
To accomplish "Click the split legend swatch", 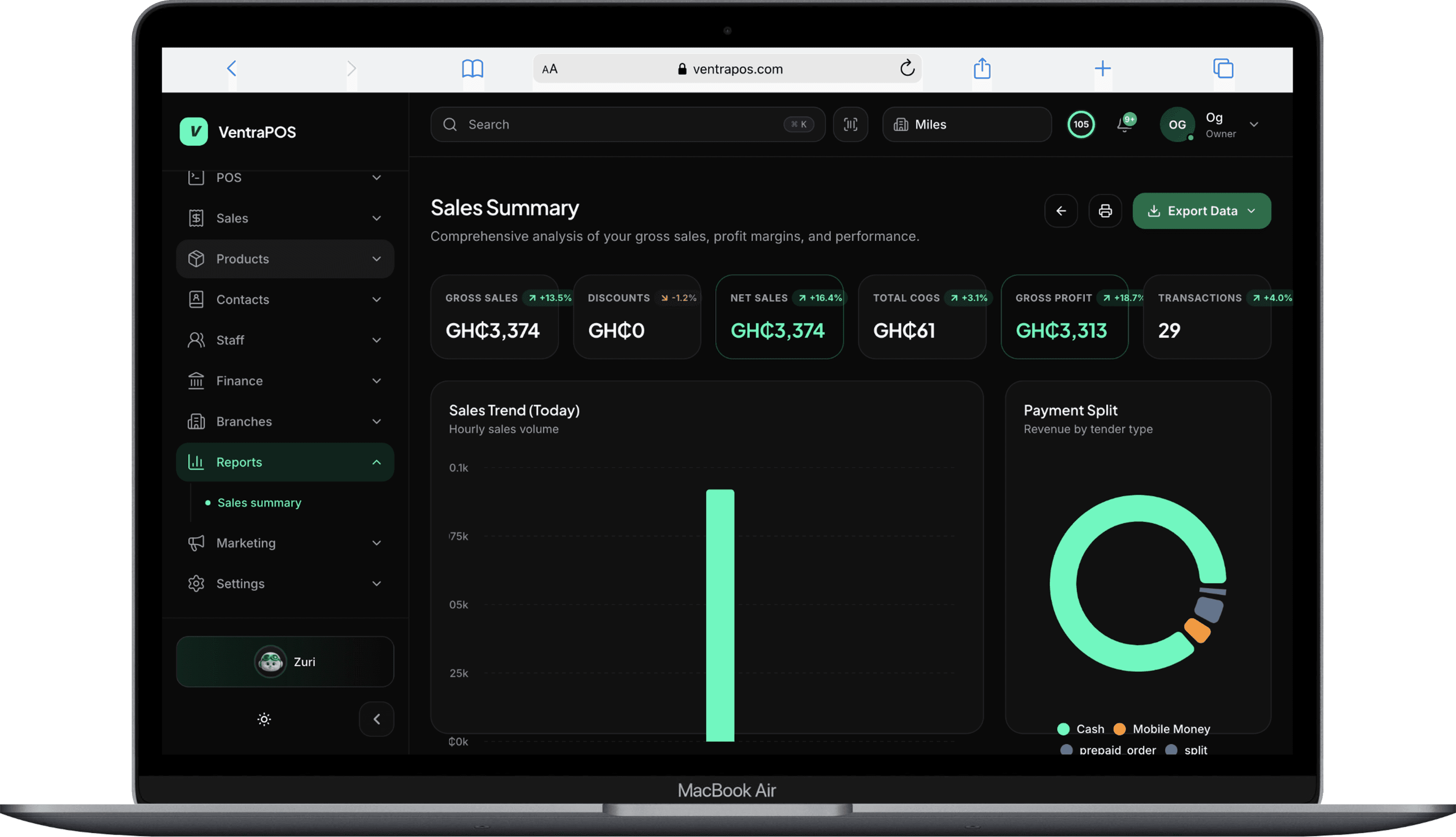I will [1171, 750].
